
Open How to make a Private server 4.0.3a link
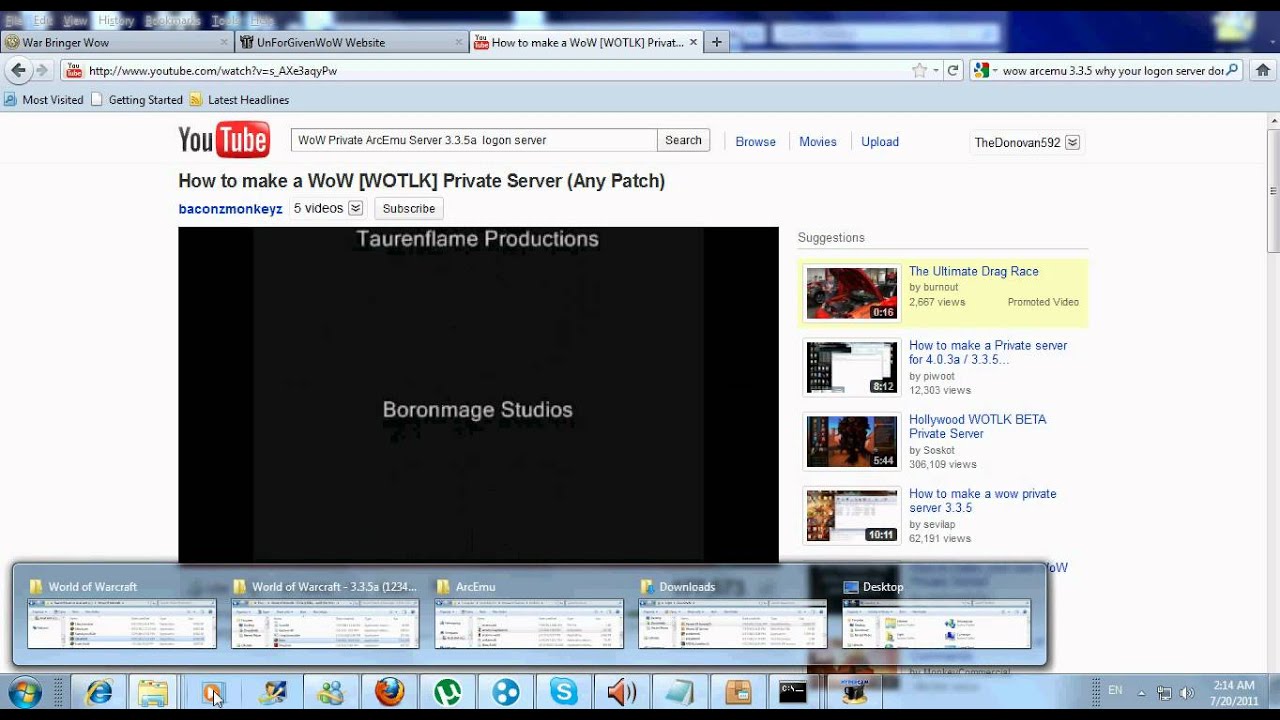click(988, 352)
